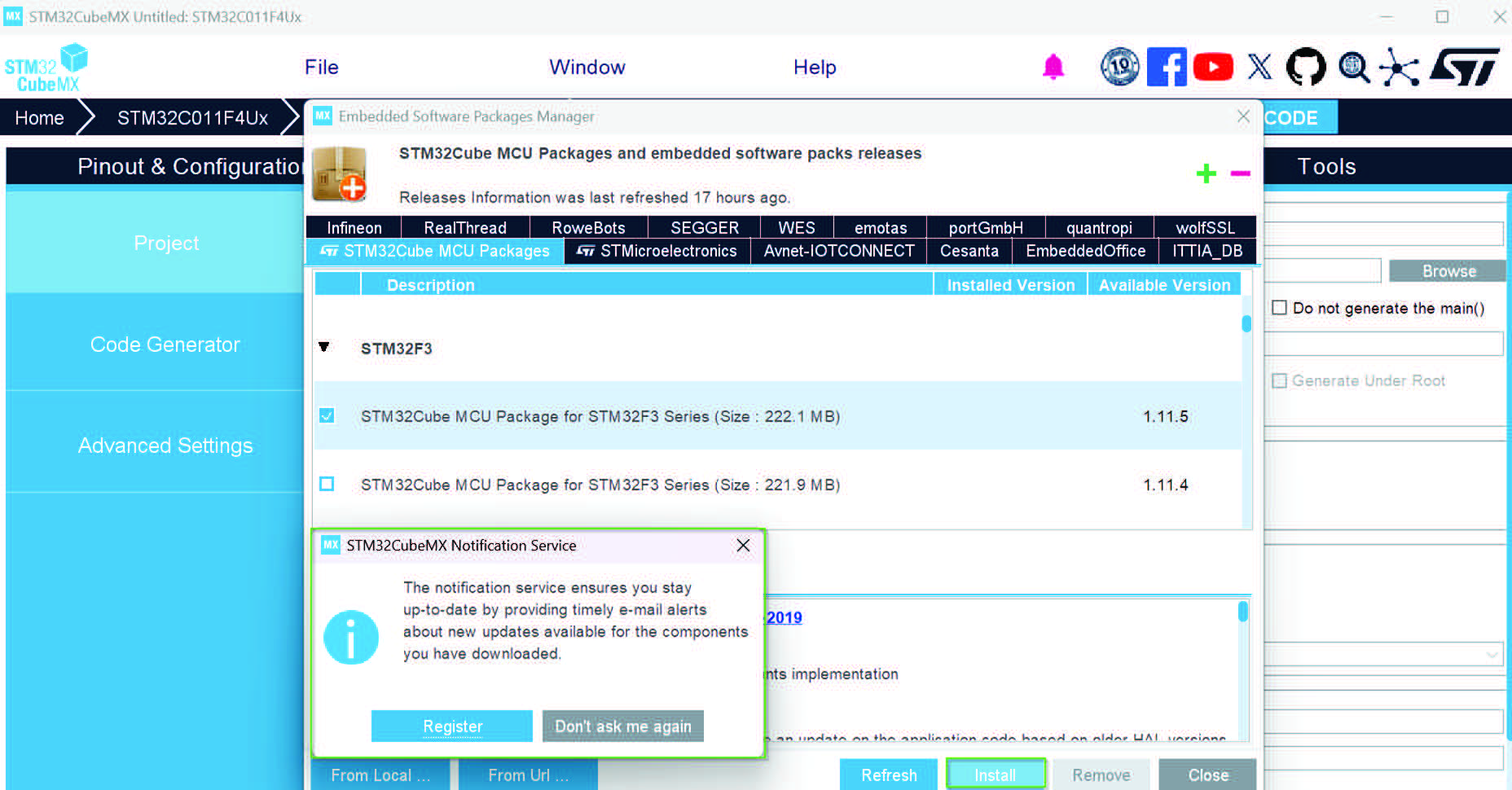Toggle the Generate Under Root checkbox
The width and height of the screenshot is (1512, 790).
(x=1280, y=380)
